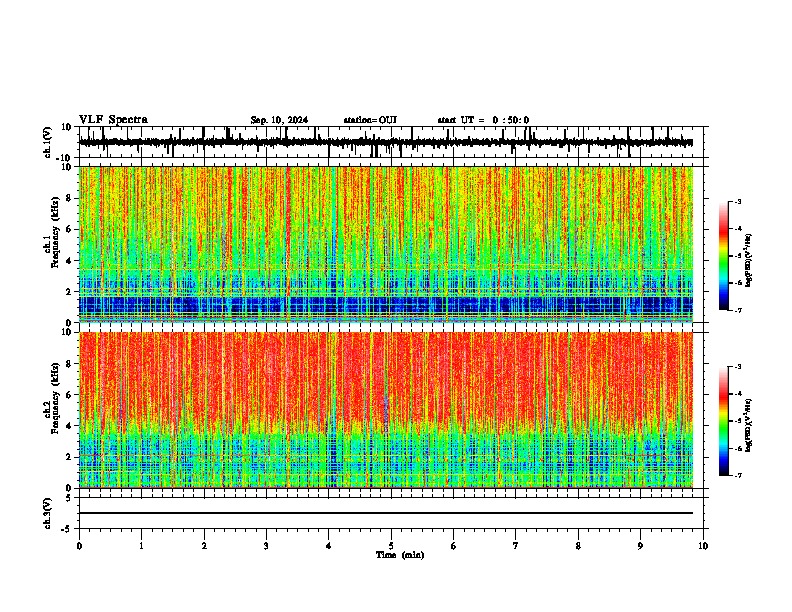Click the ch.1 spectrogram plot
Screen dimensions: 792x612
(x=386, y=244)
